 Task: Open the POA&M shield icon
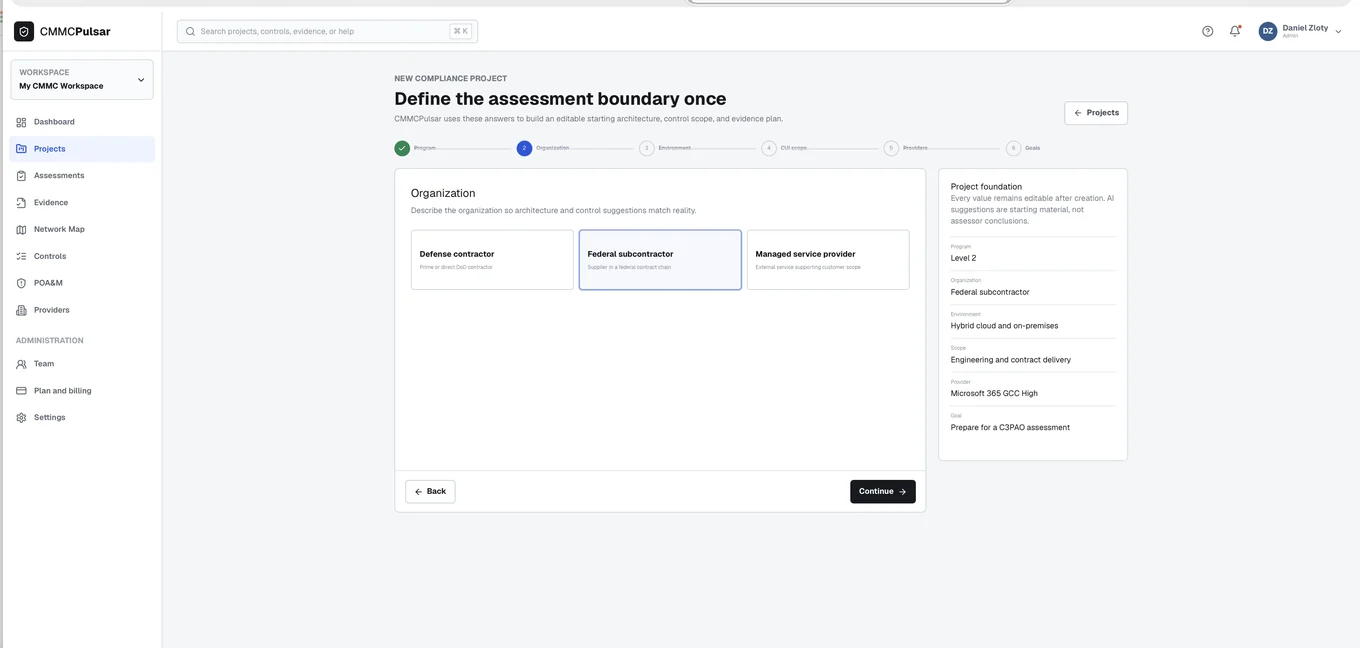coord(21,283)
